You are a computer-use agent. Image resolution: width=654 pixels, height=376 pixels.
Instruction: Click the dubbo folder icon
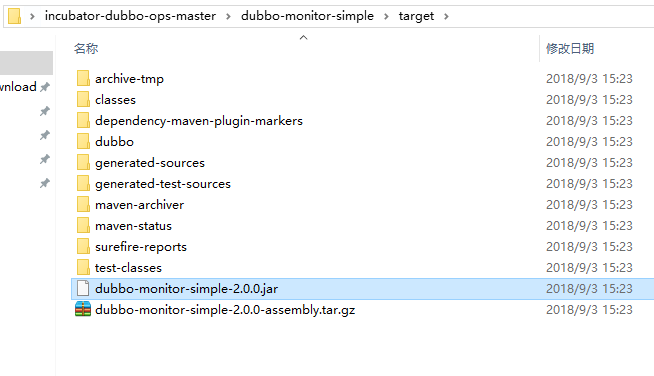pyautogui.click(x=83, y=141)
